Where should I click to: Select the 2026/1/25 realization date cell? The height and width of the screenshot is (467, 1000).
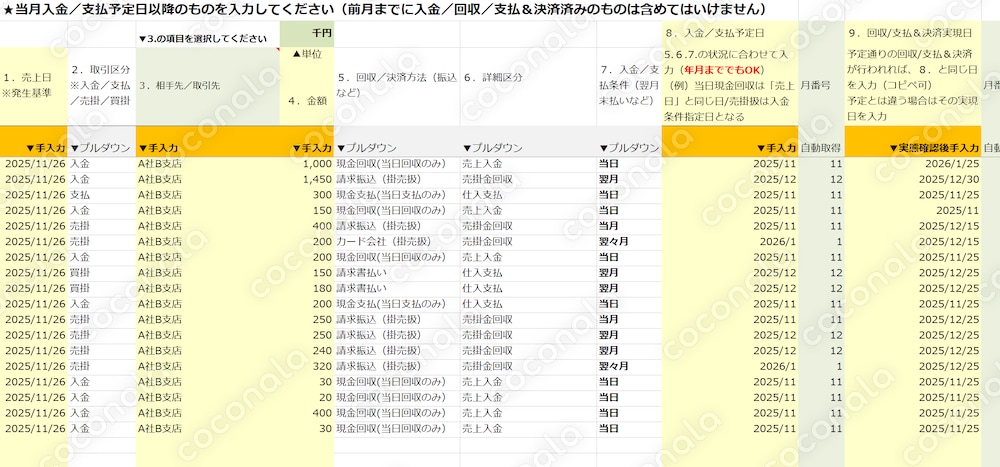[x=913, y=164]
